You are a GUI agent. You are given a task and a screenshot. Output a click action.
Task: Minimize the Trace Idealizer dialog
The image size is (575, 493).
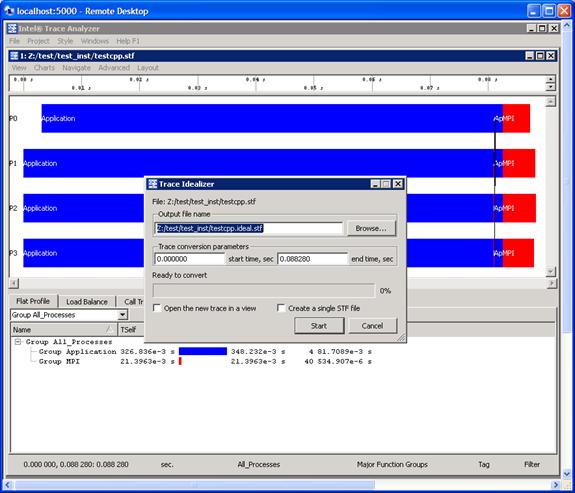(374, 184)
